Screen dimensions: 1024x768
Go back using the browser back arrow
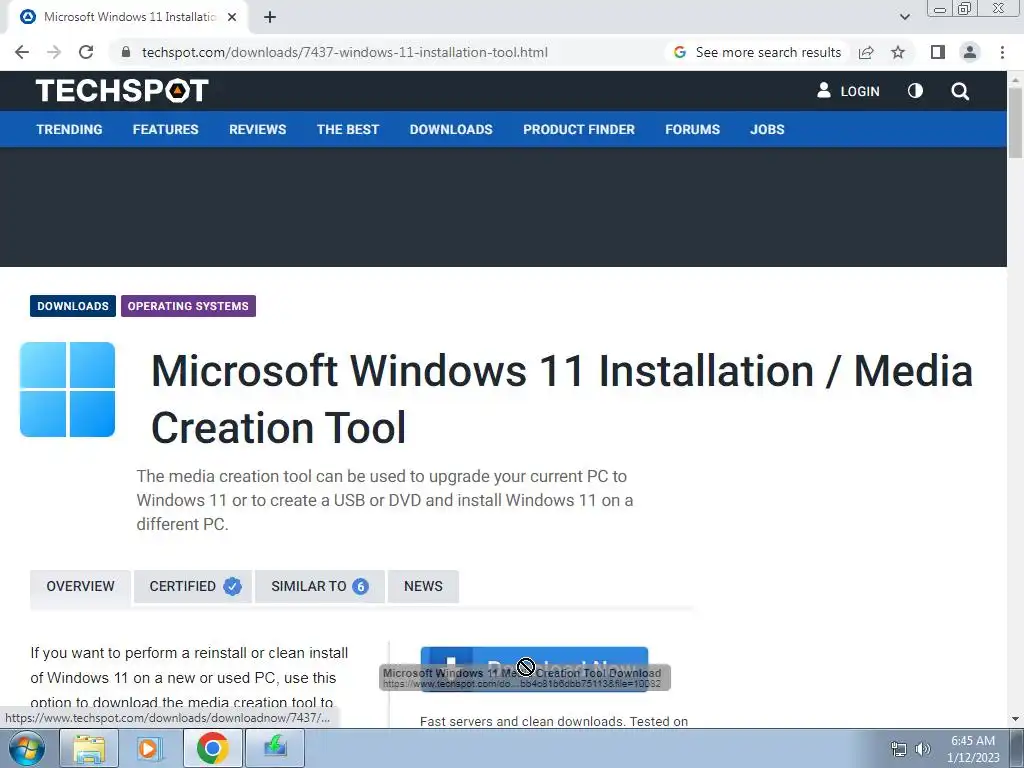[x=22, y=52]
